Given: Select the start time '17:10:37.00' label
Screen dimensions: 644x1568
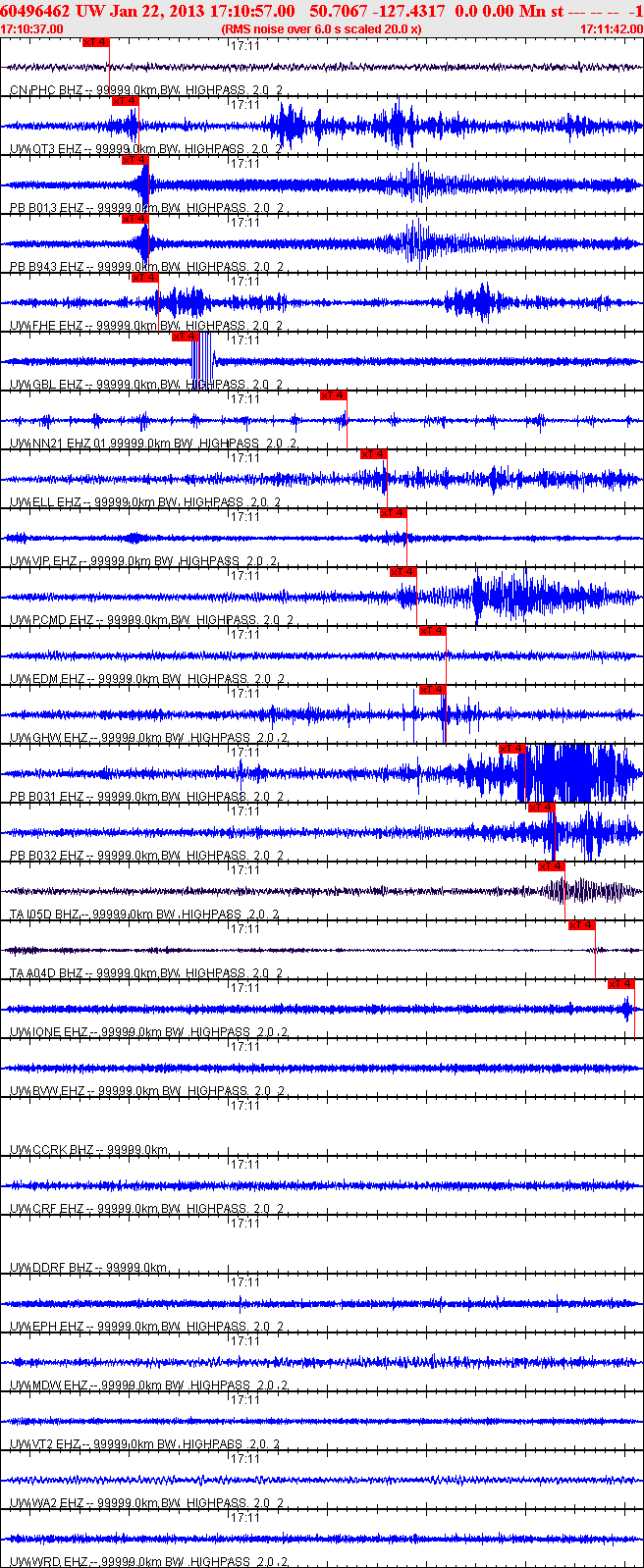Looking at the screenshot, I should pyautogui.click(x=31, y=29).
